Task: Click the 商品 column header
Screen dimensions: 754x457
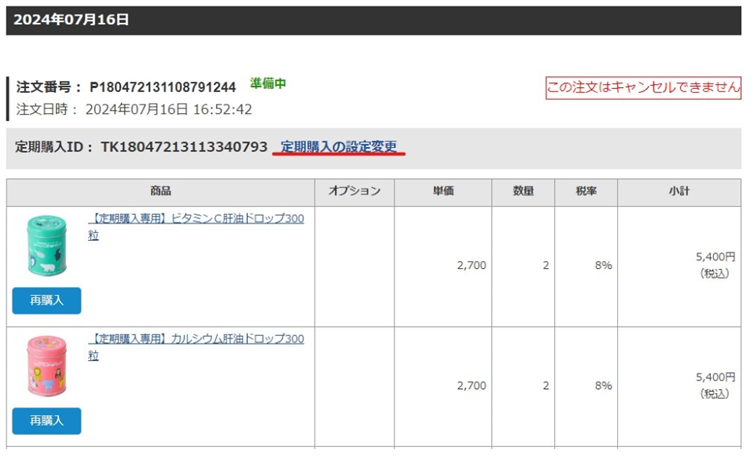Action: 160,192
